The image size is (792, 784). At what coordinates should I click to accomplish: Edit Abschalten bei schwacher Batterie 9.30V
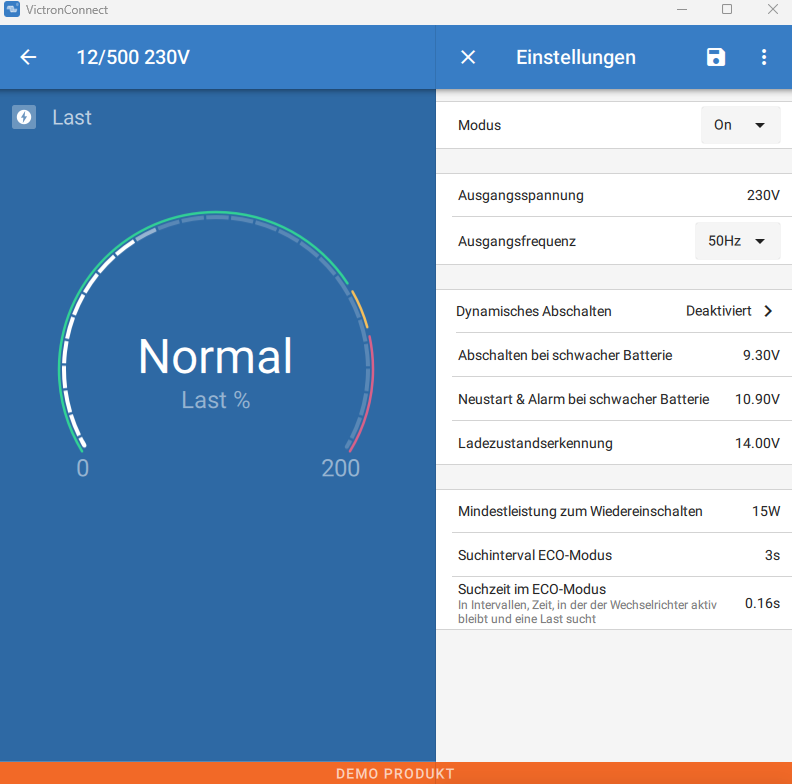pyautogui.click(x=614, y=355)
